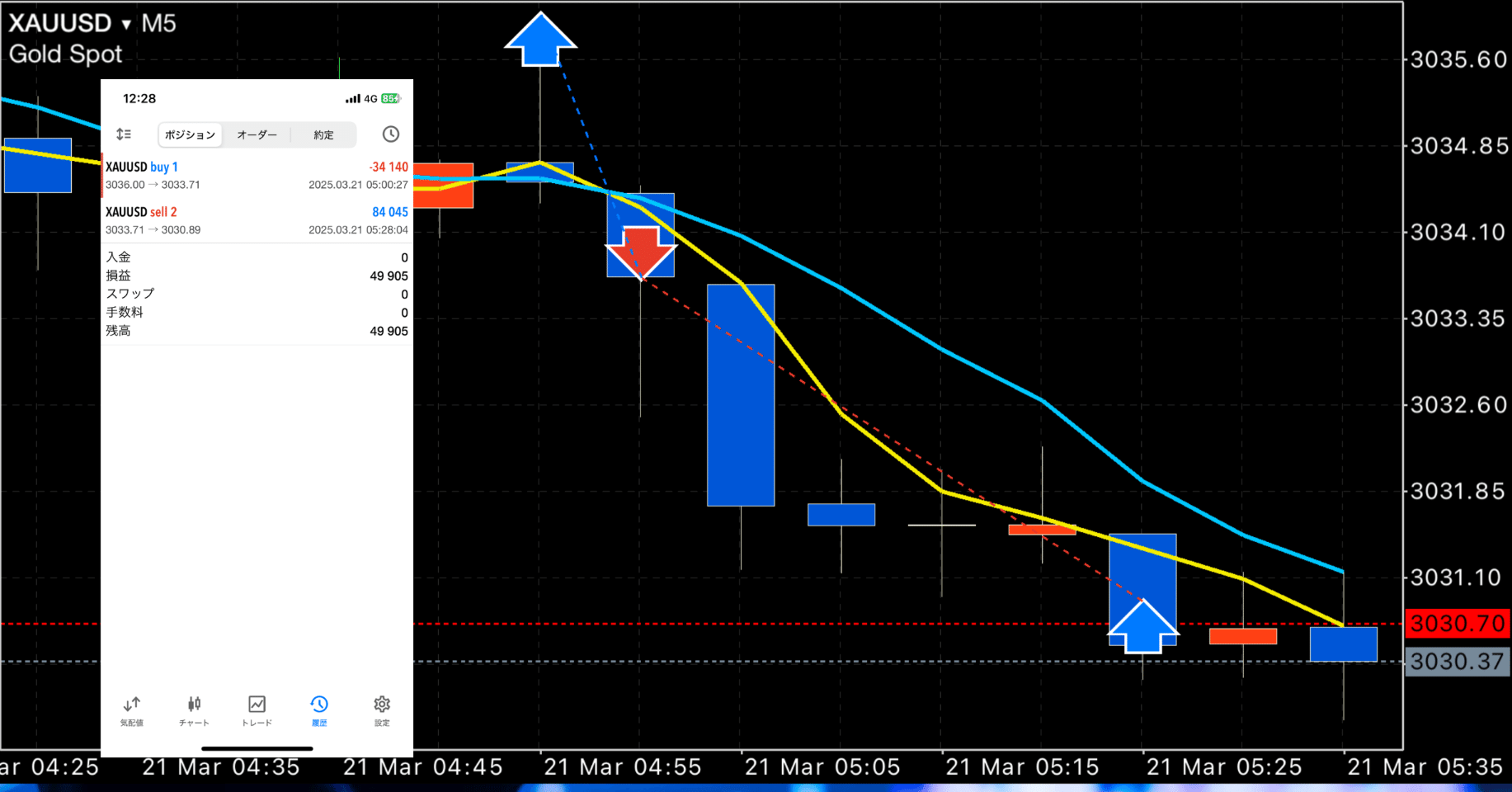
Task: Click the 3036.00 → 3033.71 price text
Action: [153, 185]
